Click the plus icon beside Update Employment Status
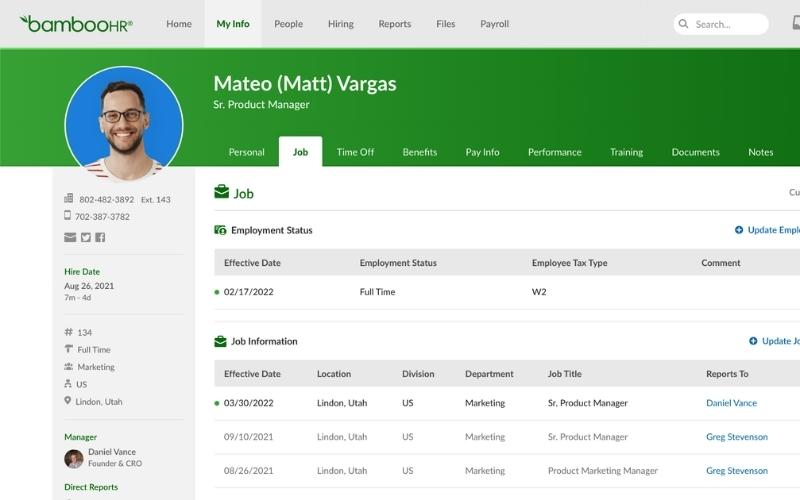The image size is (800, 500). (x=739, y=230)
